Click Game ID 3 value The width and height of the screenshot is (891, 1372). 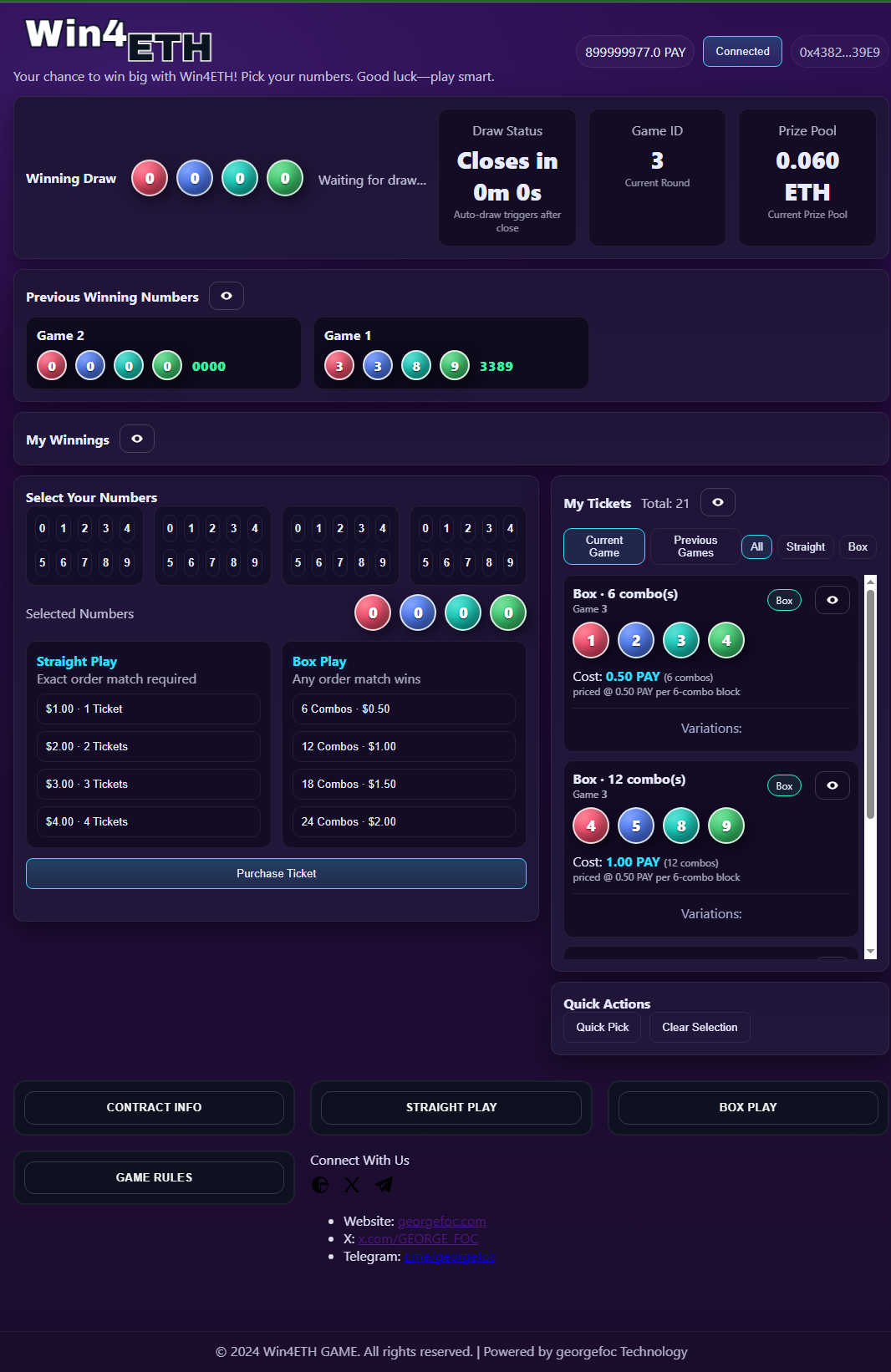pyautogui.click(x=658, y=160)
